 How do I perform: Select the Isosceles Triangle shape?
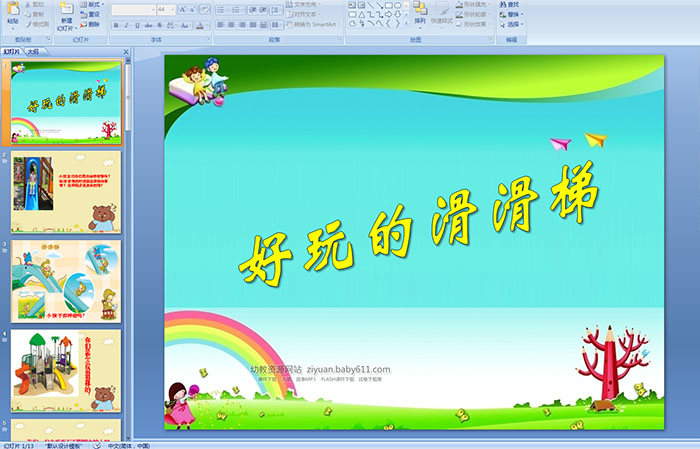362,15
